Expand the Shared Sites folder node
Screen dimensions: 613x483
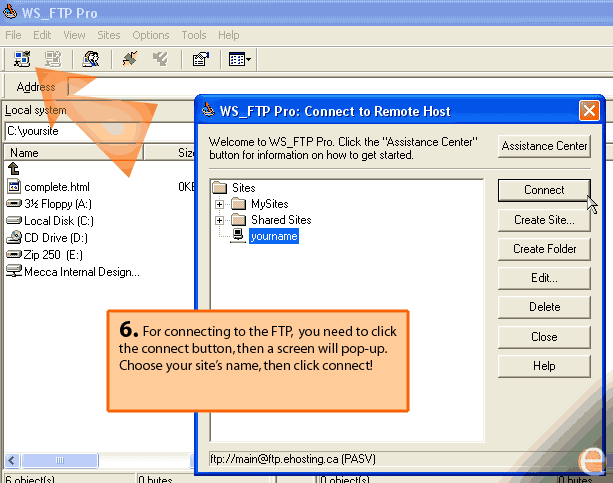(x=219, y=220)
